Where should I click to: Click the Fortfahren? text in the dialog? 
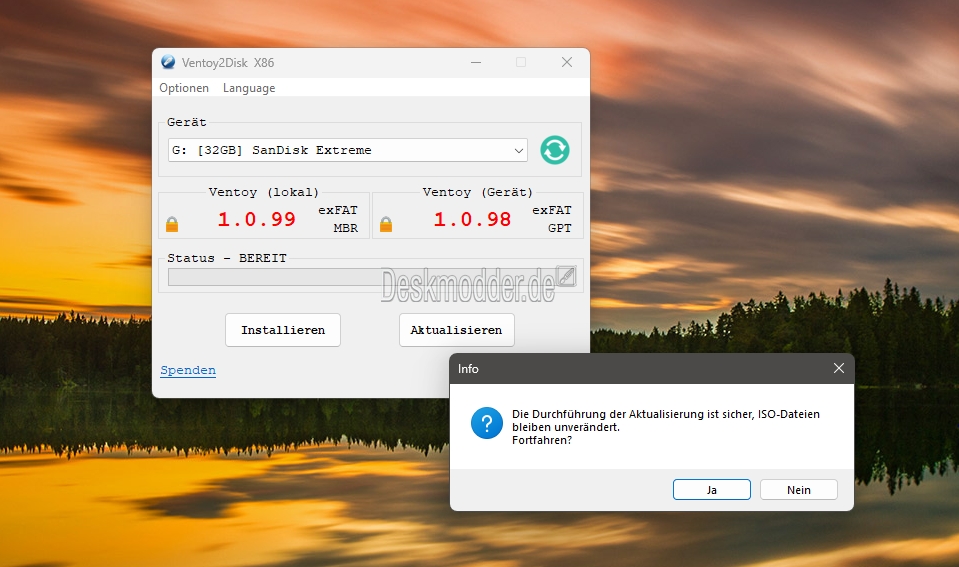pyautogui.click(x=542, y=440)
